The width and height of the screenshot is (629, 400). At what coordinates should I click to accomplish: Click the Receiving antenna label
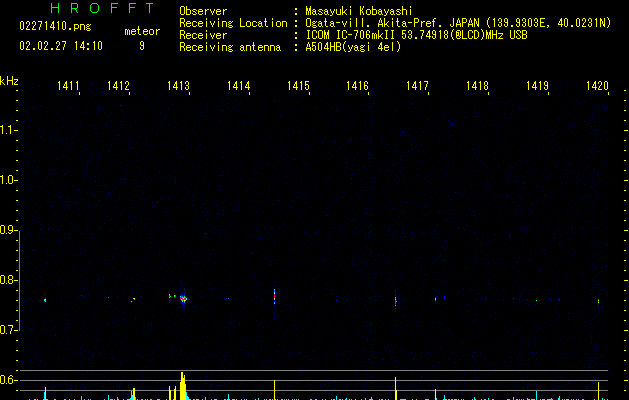pyautogui.click(x=230, y=47)
